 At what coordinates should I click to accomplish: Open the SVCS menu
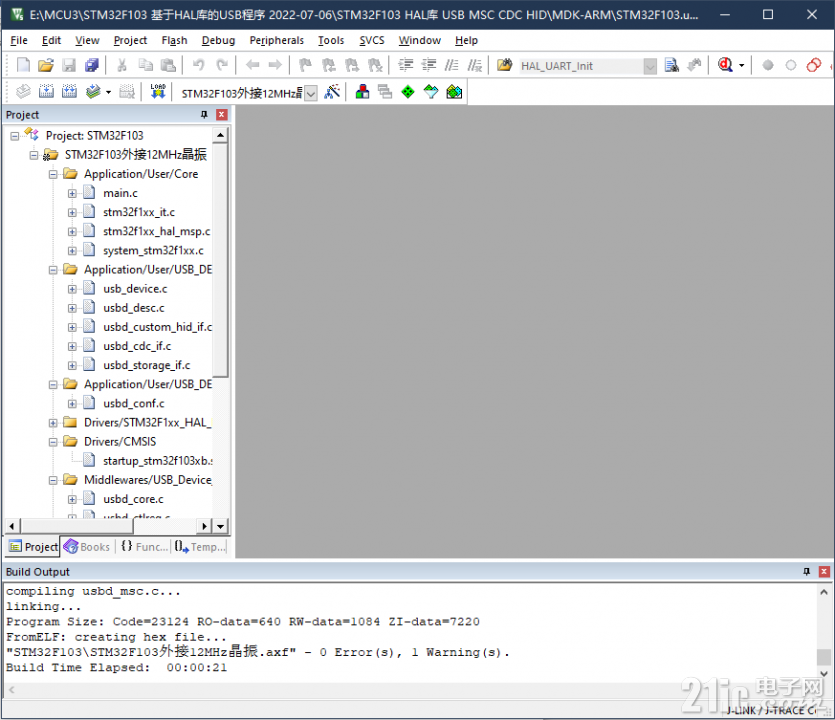(x=372, y=40)
